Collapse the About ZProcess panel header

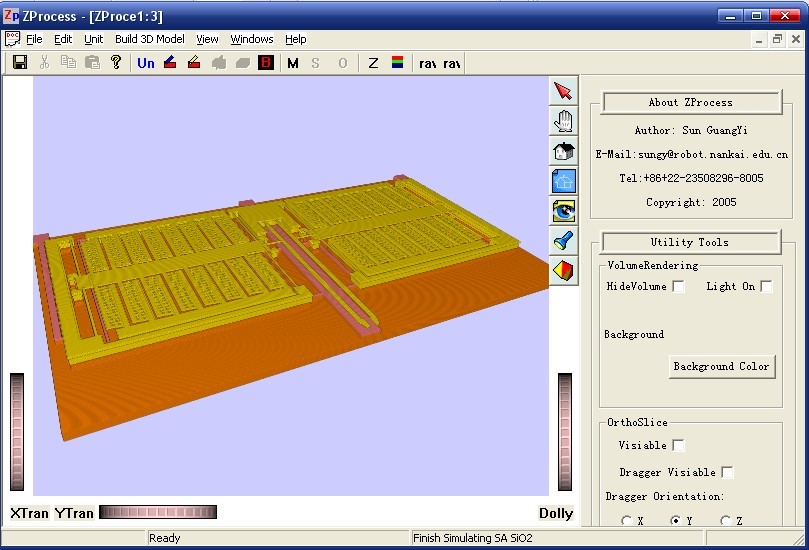691,102
